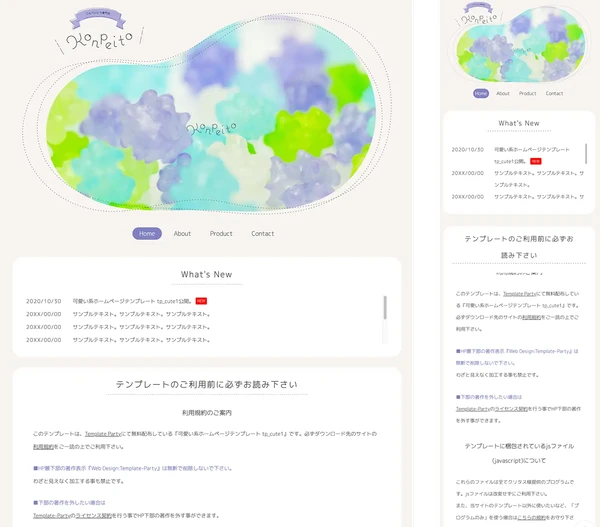Tap About in the mobile preview menu
The height and width of the screenshot is (527, 600).
[x=503, y=93]
